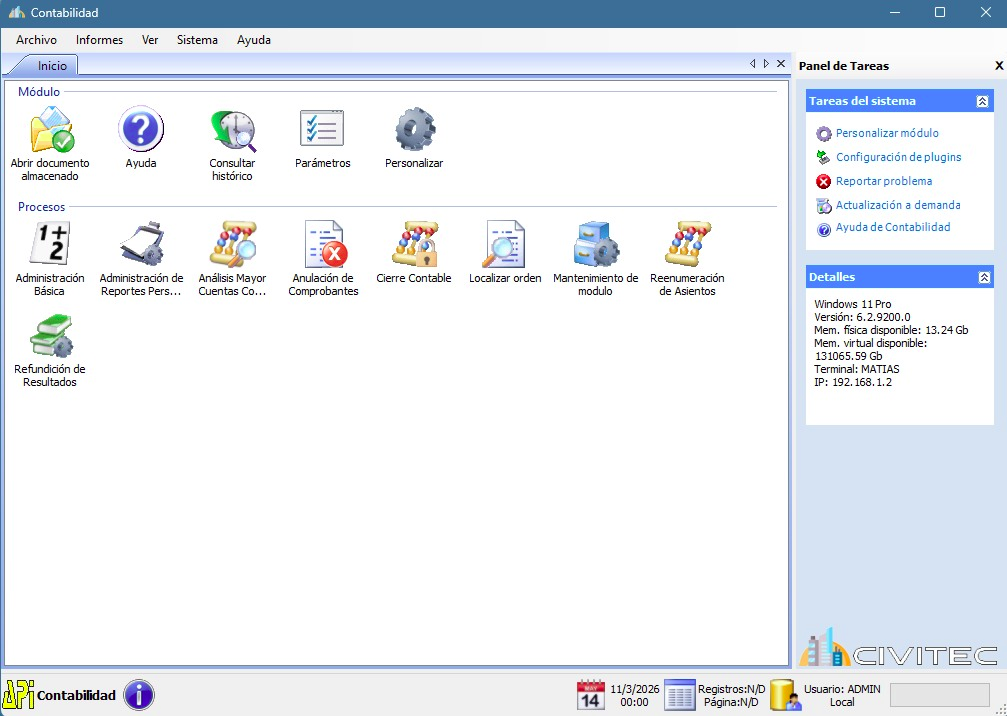This screenshot has width=1007, height=716.
Task: Click the Ayuda question mark icon
Action: click(141, 130)
